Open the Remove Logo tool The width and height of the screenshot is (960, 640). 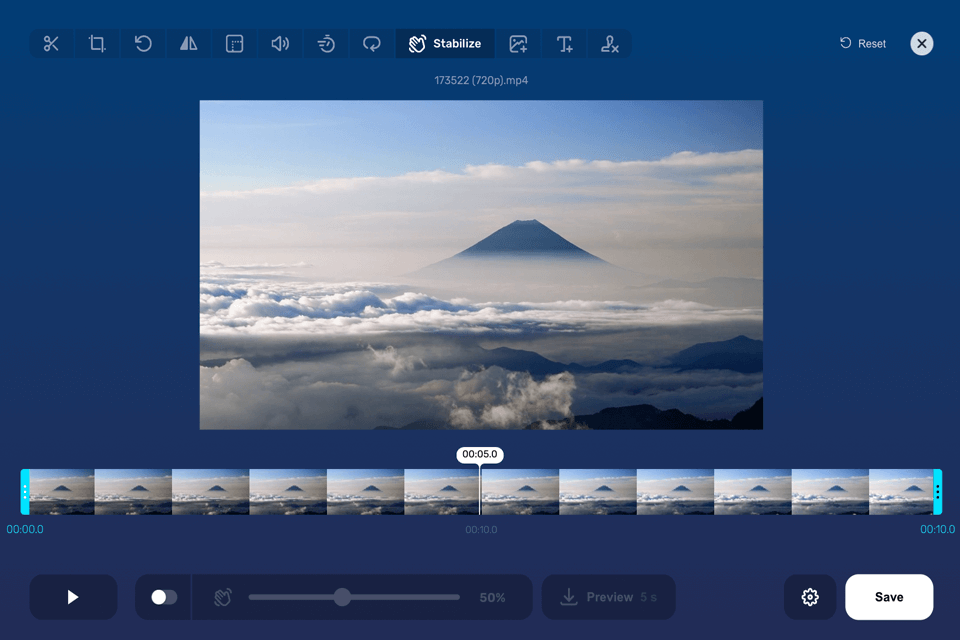coord(610,43)
